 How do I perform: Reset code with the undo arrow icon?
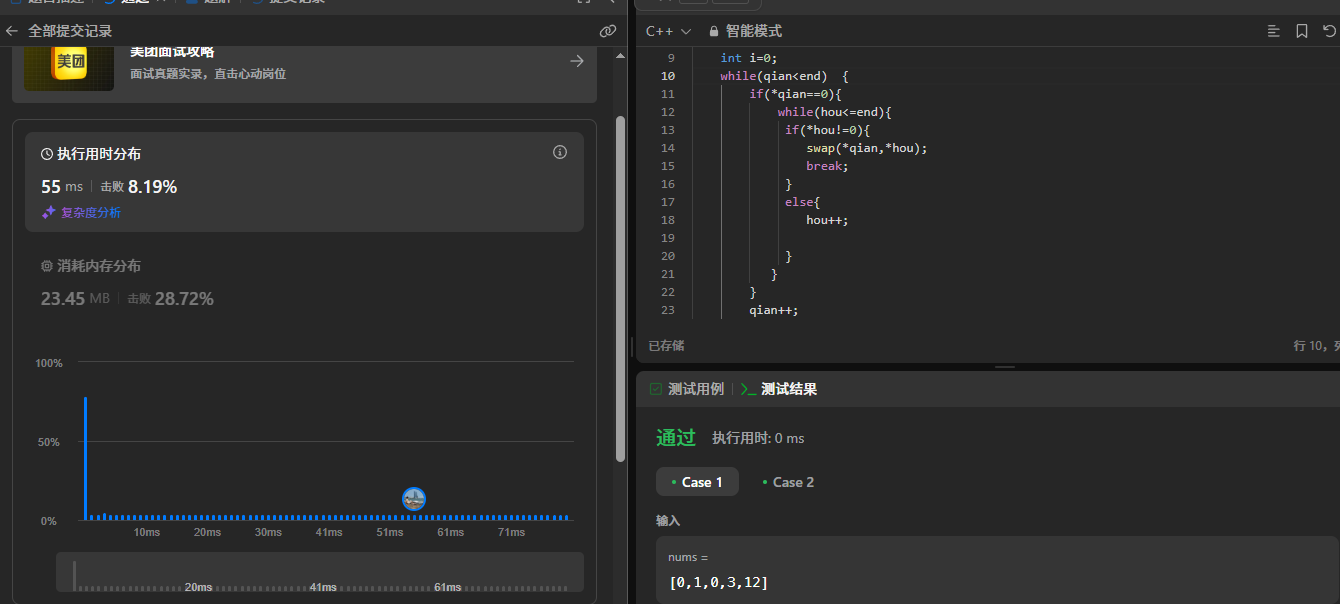pos(1329,31)
